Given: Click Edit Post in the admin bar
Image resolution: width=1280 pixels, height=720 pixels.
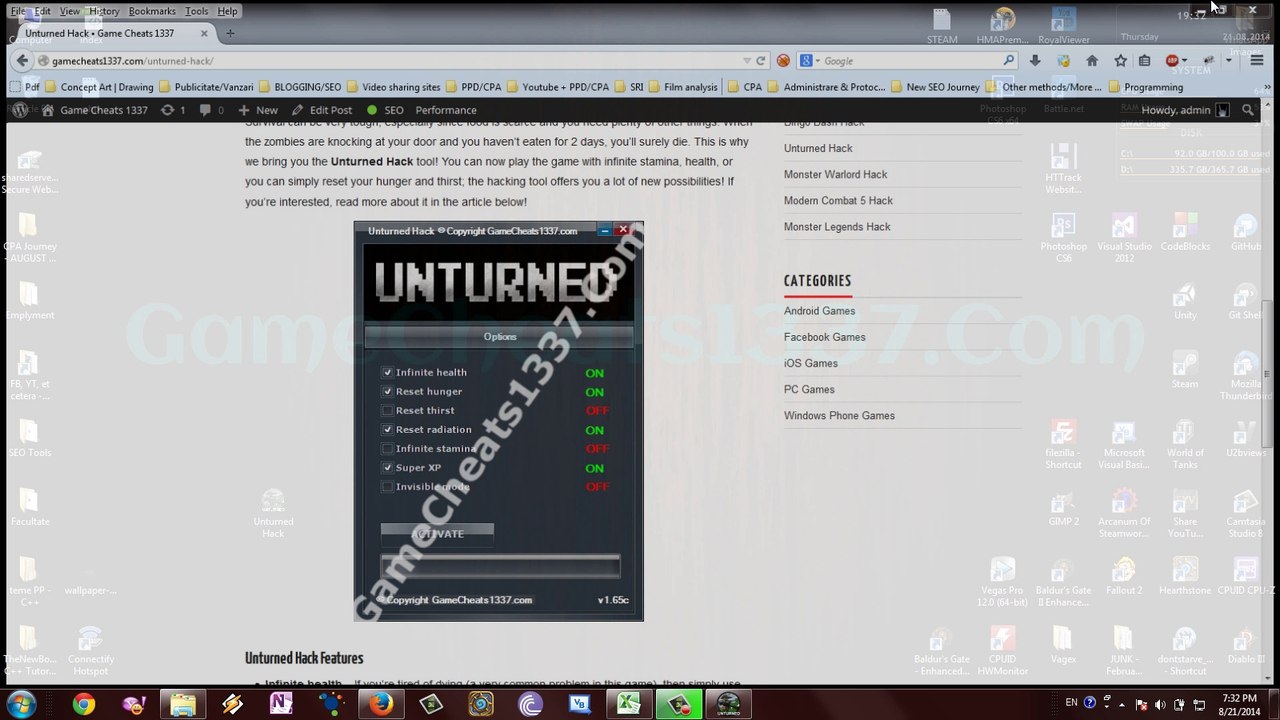Looking at the screenshot, I should [321, 110].
